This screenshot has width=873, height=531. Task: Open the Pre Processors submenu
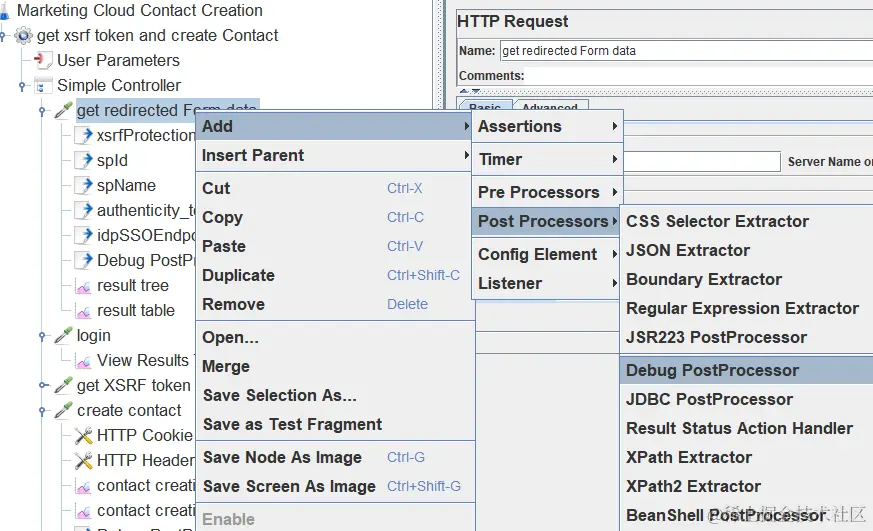click(x=547, y=192)
